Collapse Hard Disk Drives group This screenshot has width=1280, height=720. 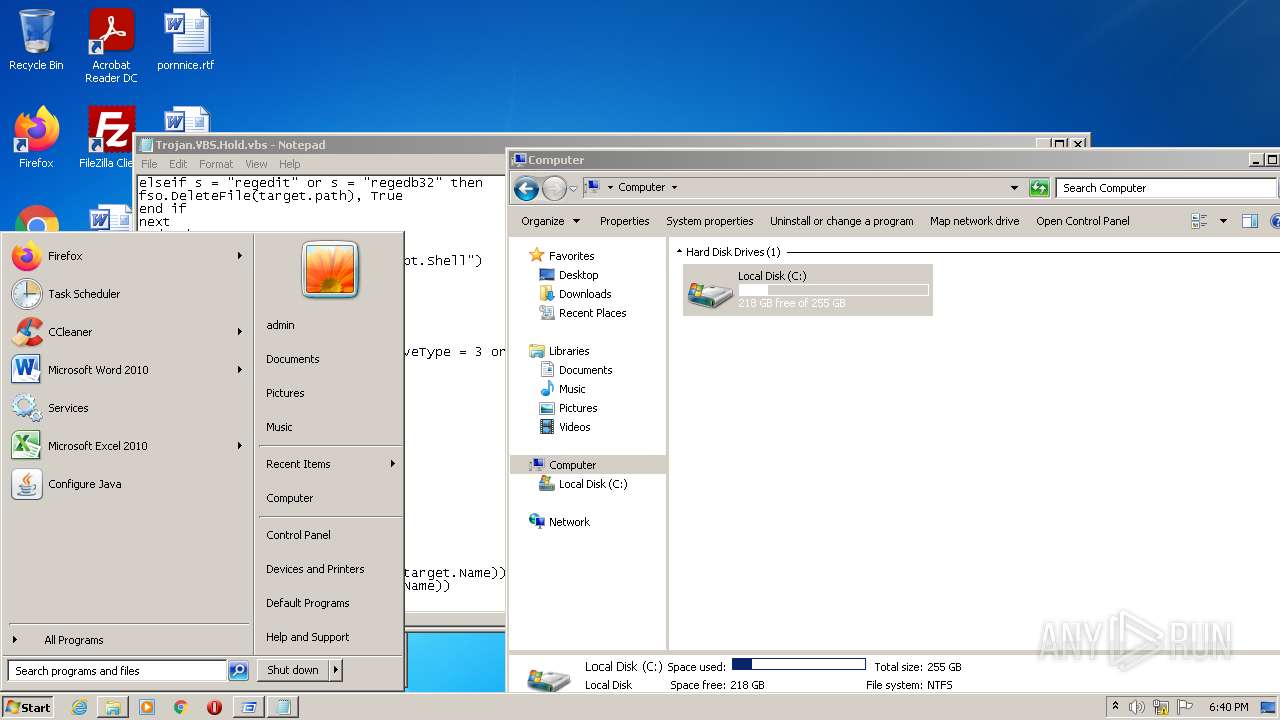pyautogui.click(x=680, y=252)
